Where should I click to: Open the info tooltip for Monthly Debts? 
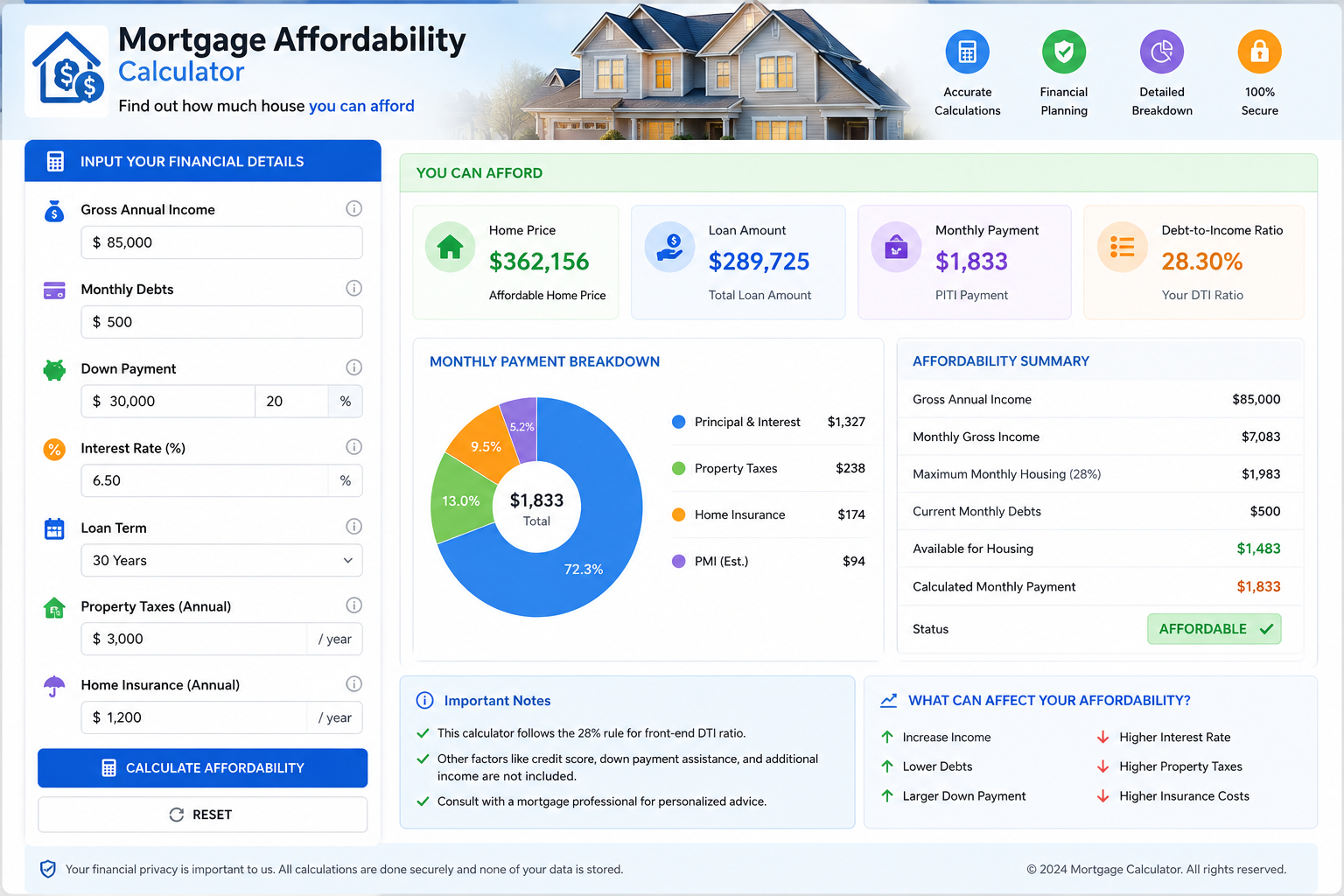click(353, 288)
